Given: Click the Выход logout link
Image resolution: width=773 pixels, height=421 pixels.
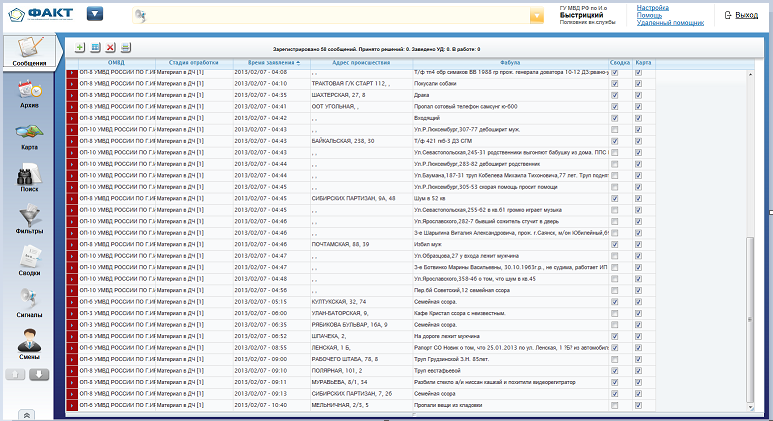Looking at the screenshot, I should (745, 15).
